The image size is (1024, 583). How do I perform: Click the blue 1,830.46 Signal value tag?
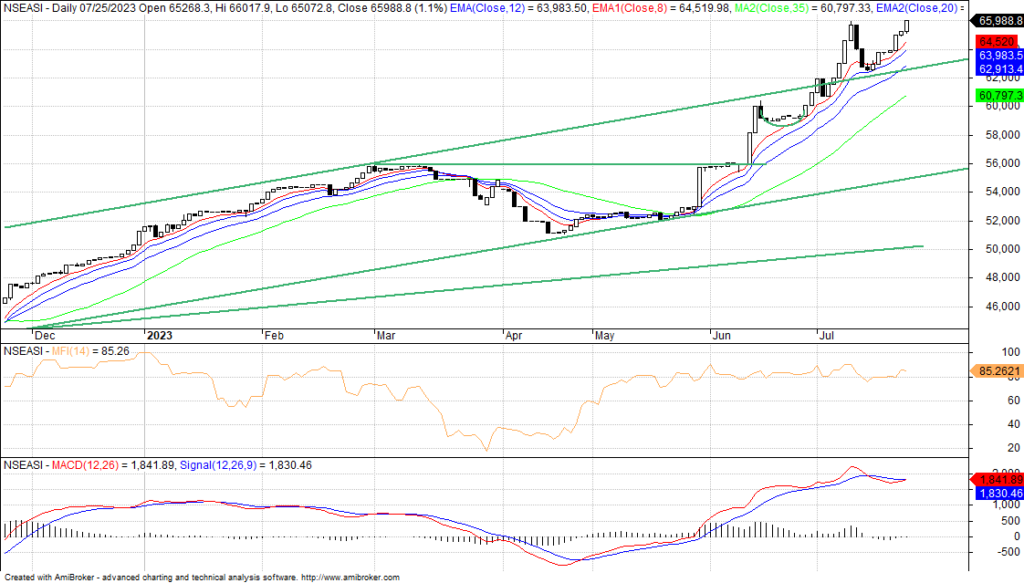(x=997, y=493)
